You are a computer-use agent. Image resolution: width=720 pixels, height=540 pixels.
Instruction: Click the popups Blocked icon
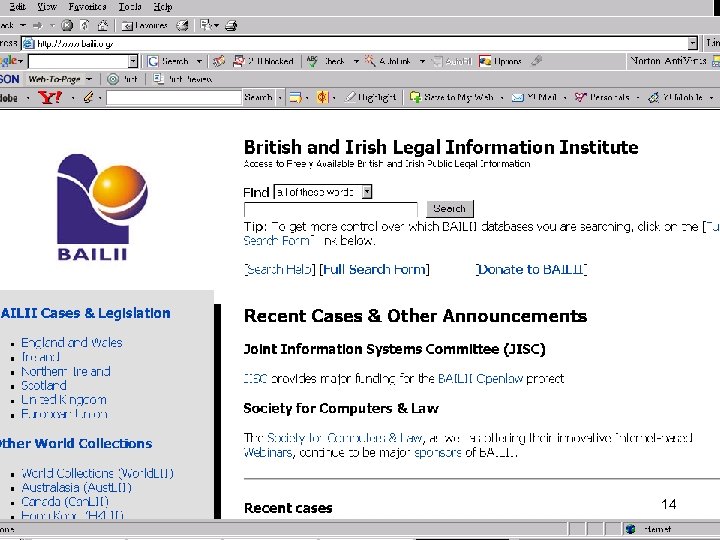click(239, 61)
